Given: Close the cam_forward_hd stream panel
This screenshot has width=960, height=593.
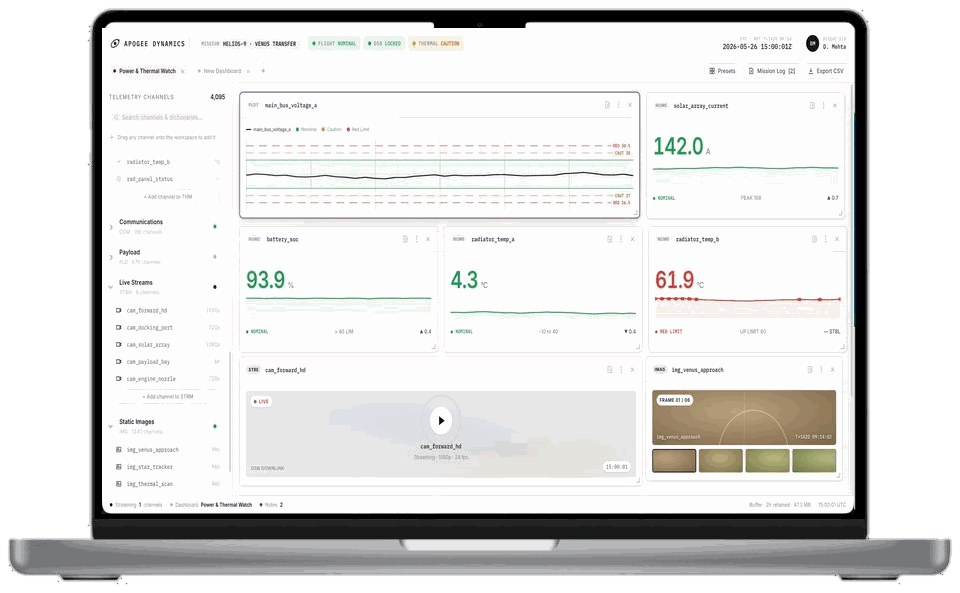Looking at the screenshot, I should [x=632, y=370].
